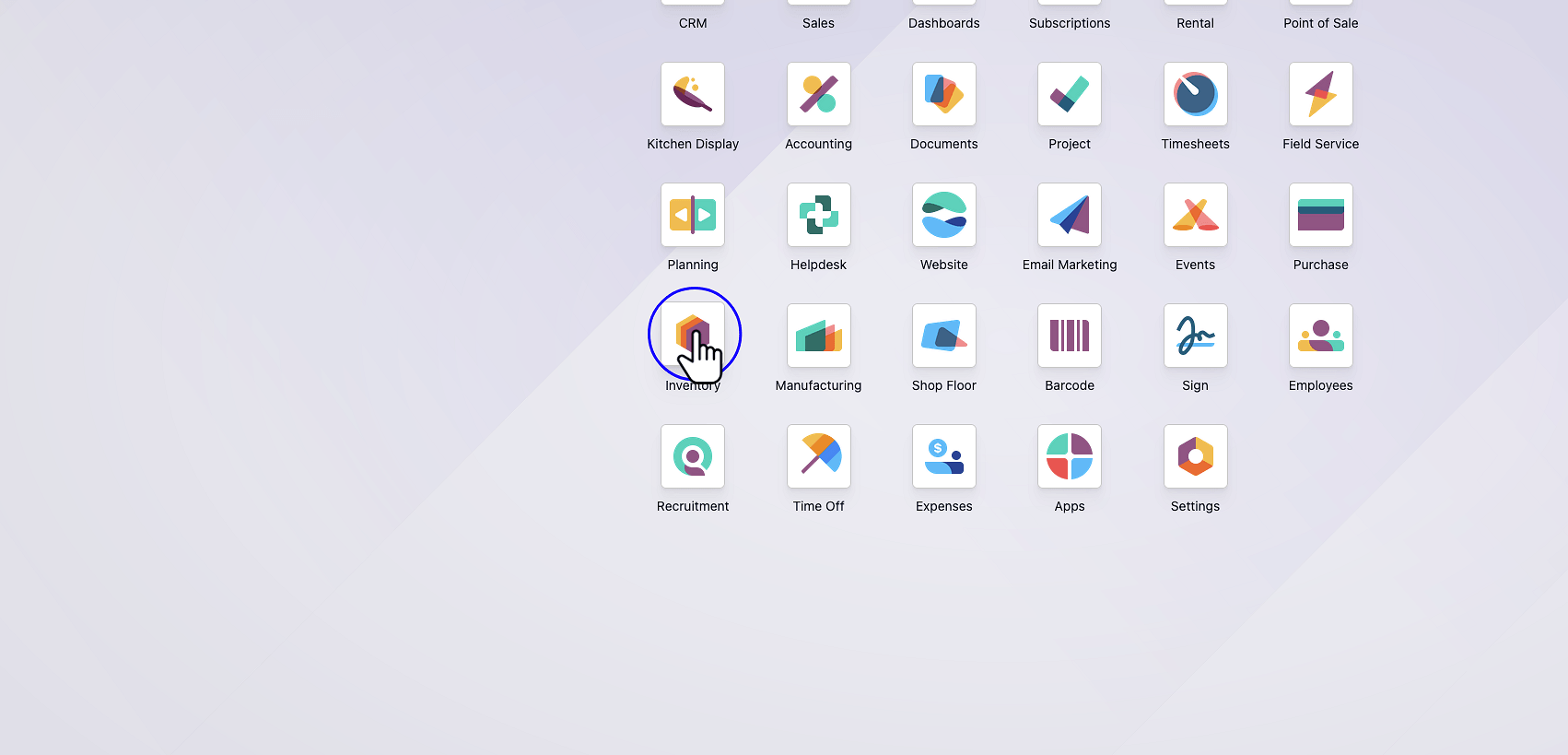Image resolution: width=1568 pixels, height=755 pixels.
Task: Click the Helpdesk app icon
Action: (x=818, y=215)
